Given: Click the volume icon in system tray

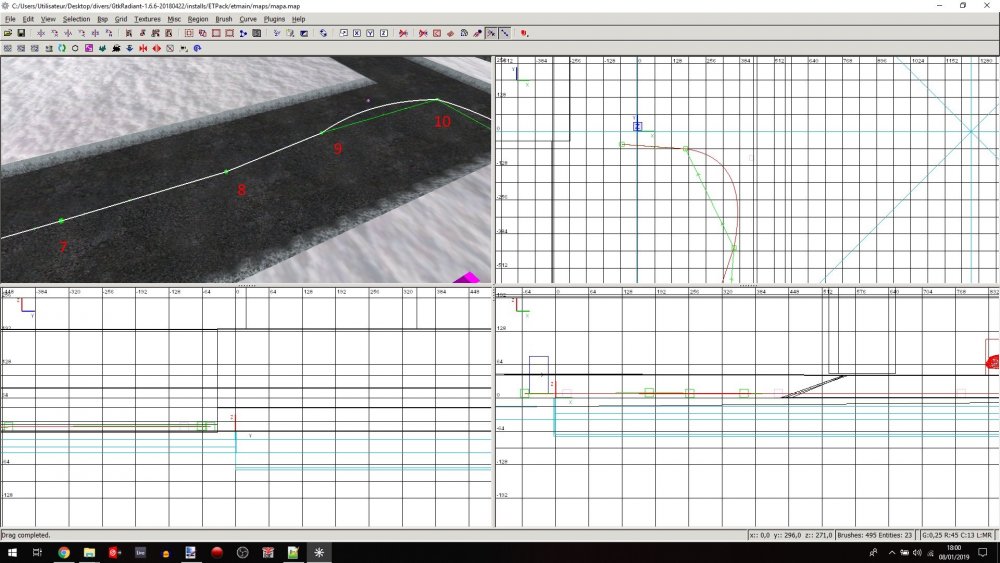Looking at the screenshot, I should (917, 552).
